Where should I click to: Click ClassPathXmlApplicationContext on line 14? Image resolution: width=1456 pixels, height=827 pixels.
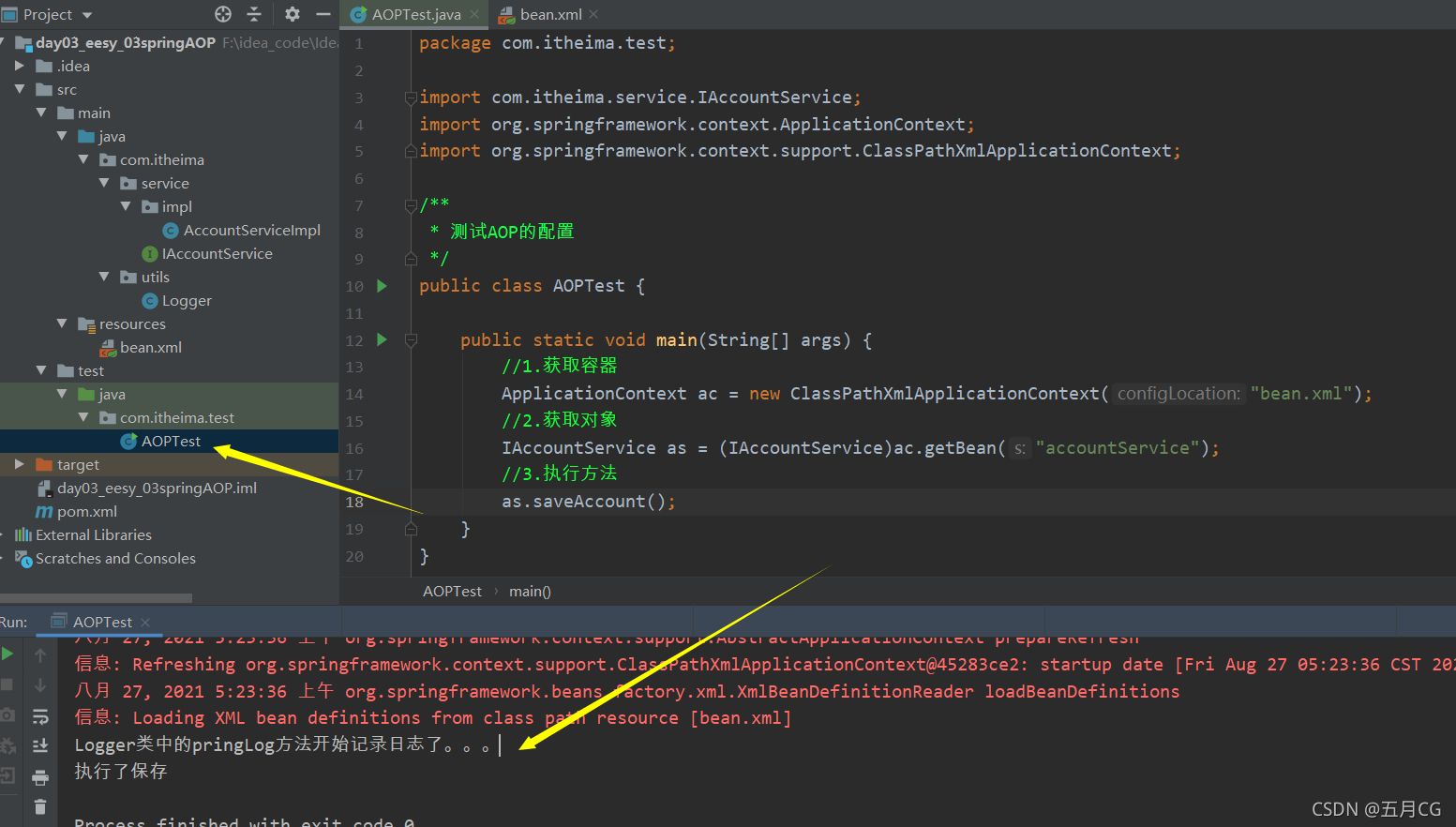click(x=944, y=394)
